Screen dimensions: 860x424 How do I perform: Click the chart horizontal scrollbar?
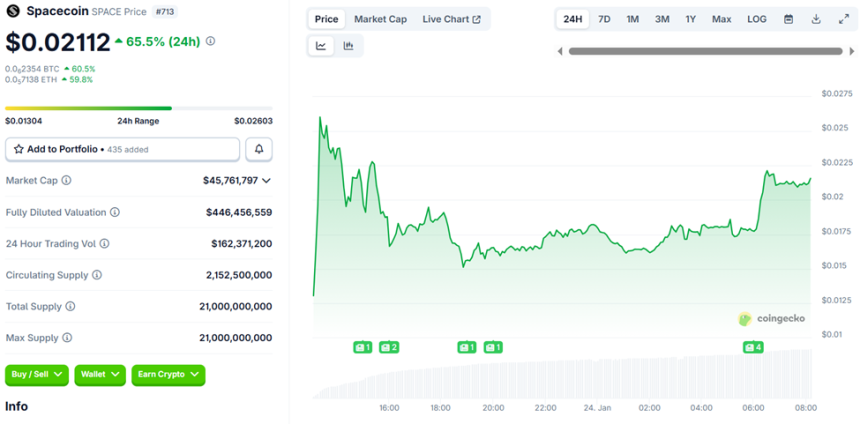pos(700,51)
